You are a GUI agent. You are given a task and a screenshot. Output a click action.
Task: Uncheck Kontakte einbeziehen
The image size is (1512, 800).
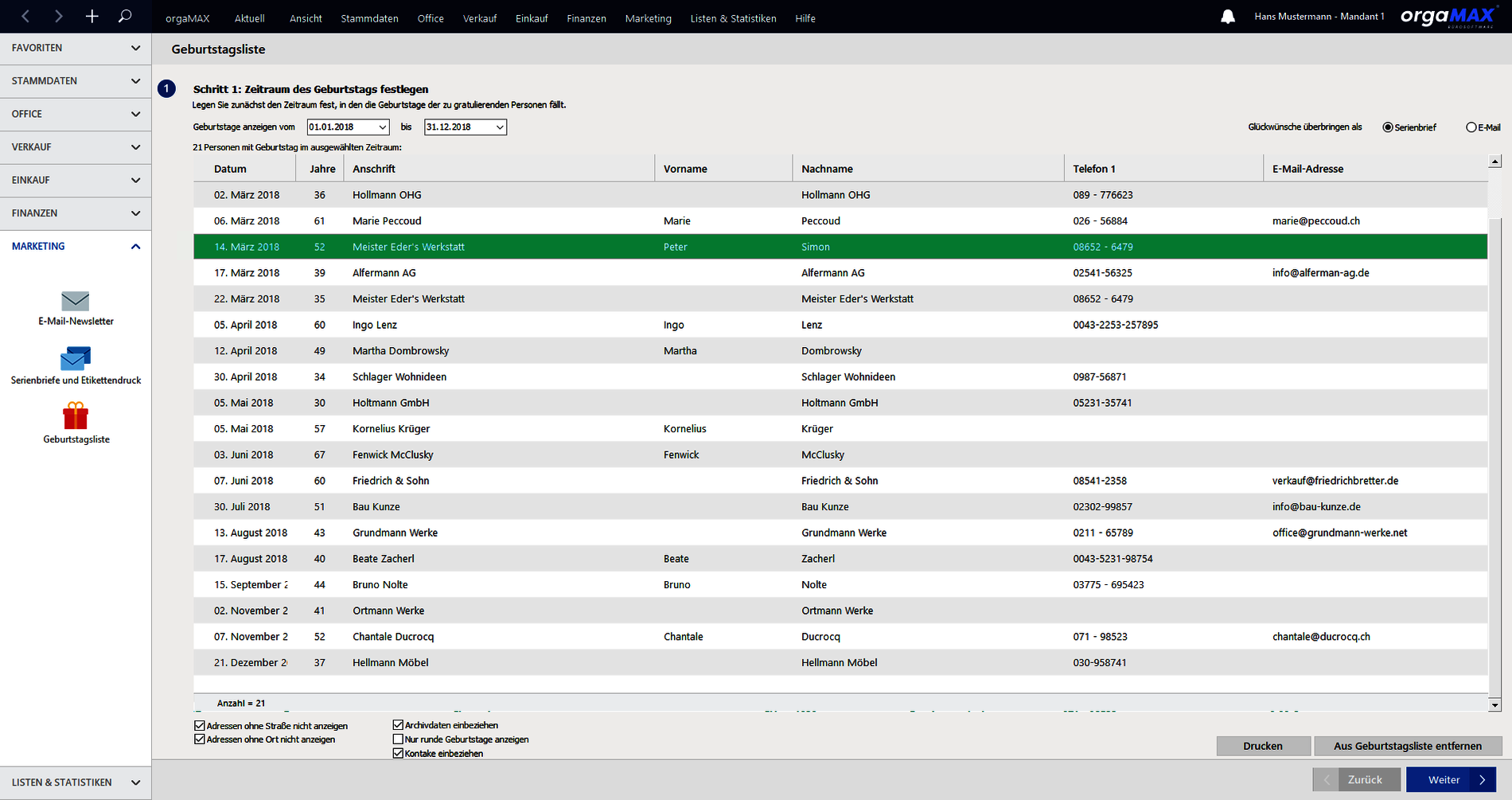point(398,753)
